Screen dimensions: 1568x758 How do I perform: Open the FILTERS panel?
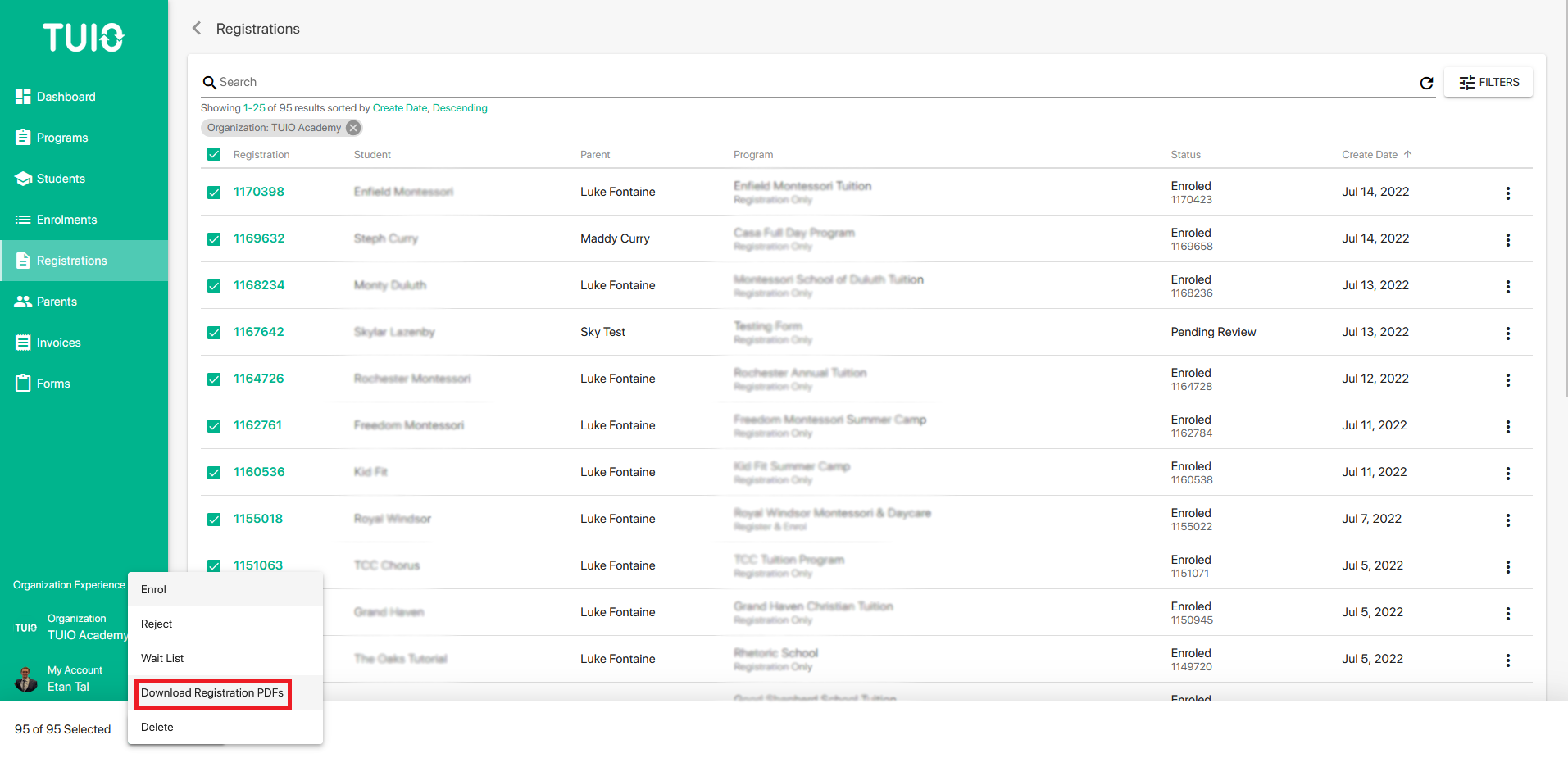(x=1488, y=82)
